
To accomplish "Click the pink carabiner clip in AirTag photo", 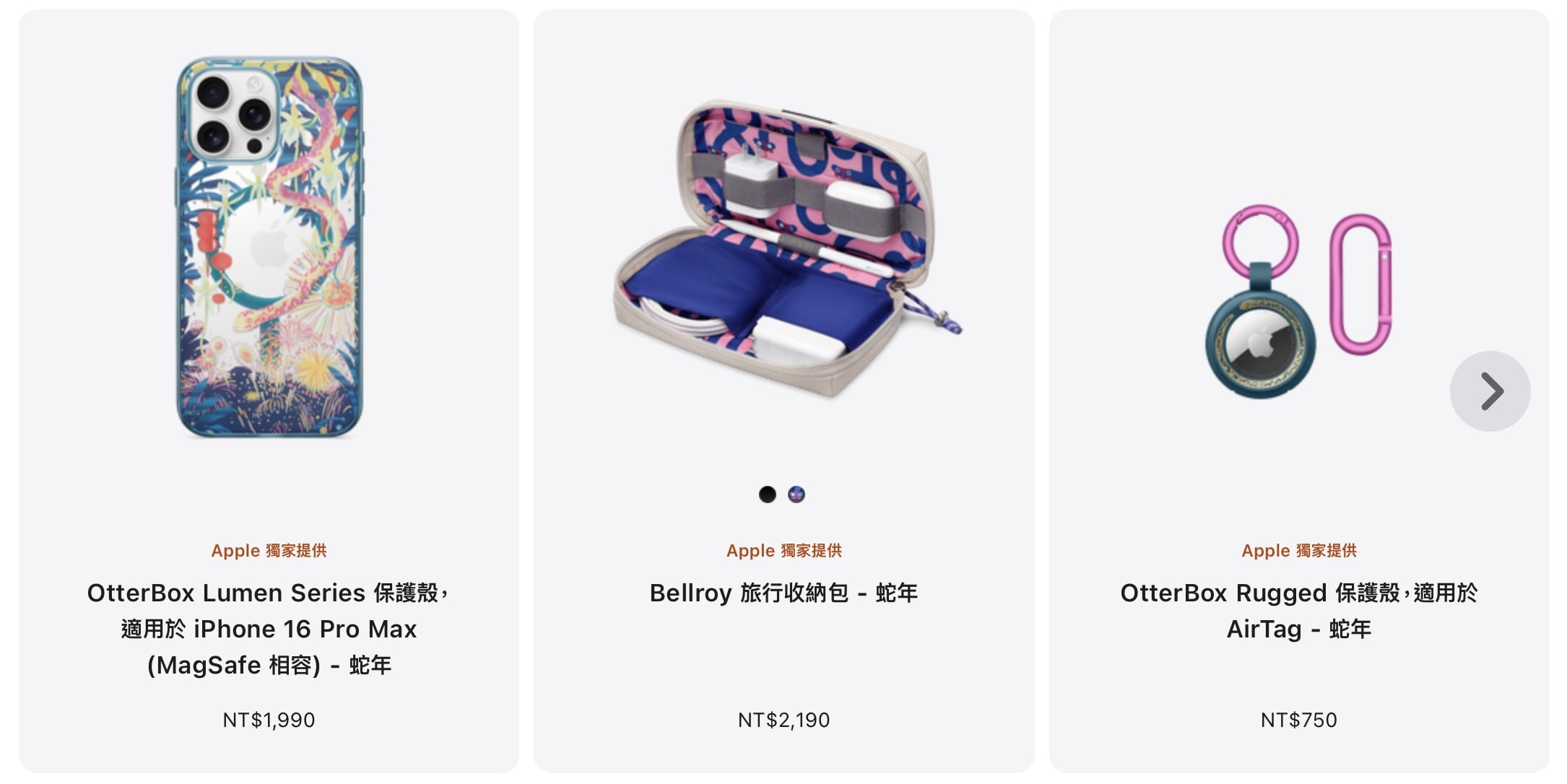I will click(1361, 284).
